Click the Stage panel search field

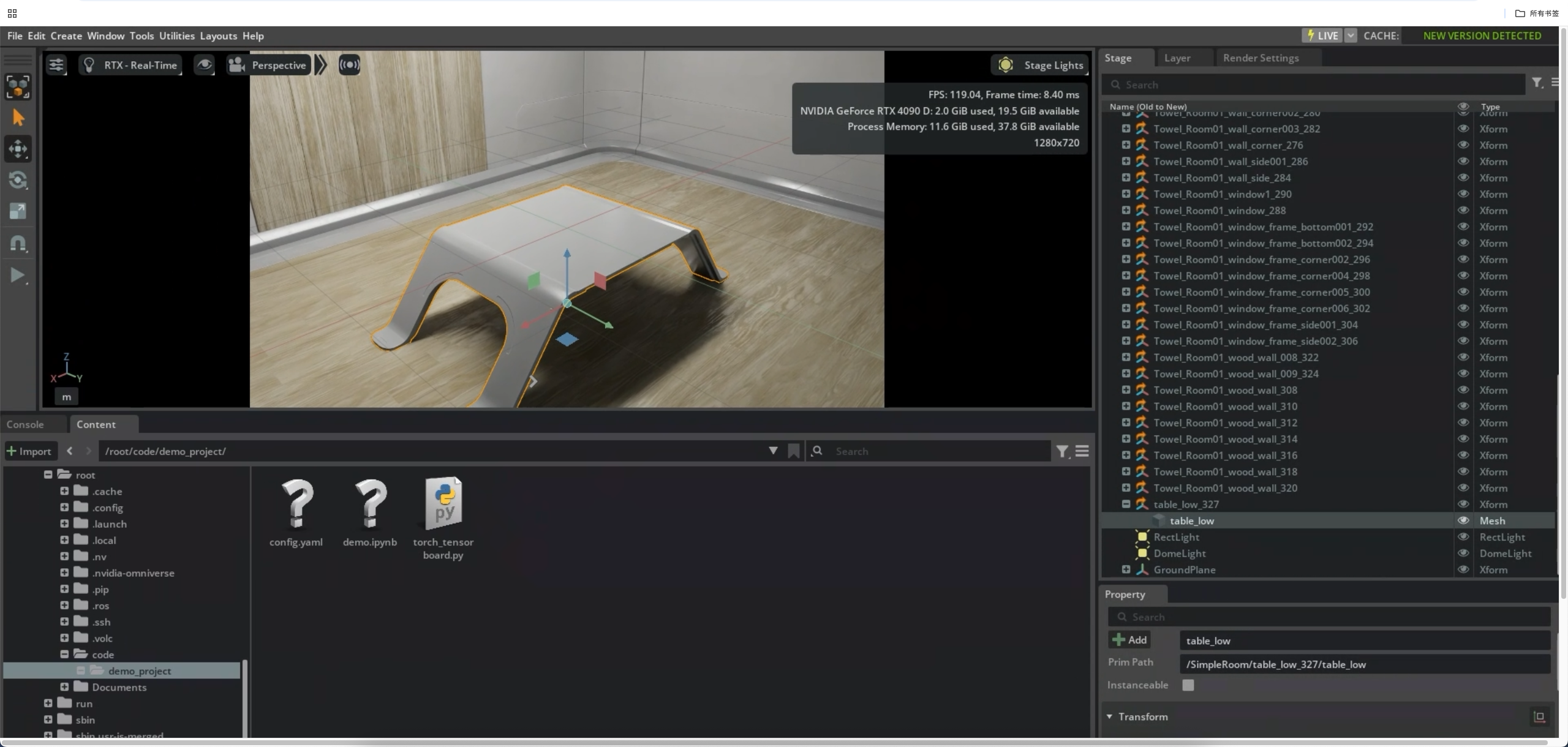1313,84
